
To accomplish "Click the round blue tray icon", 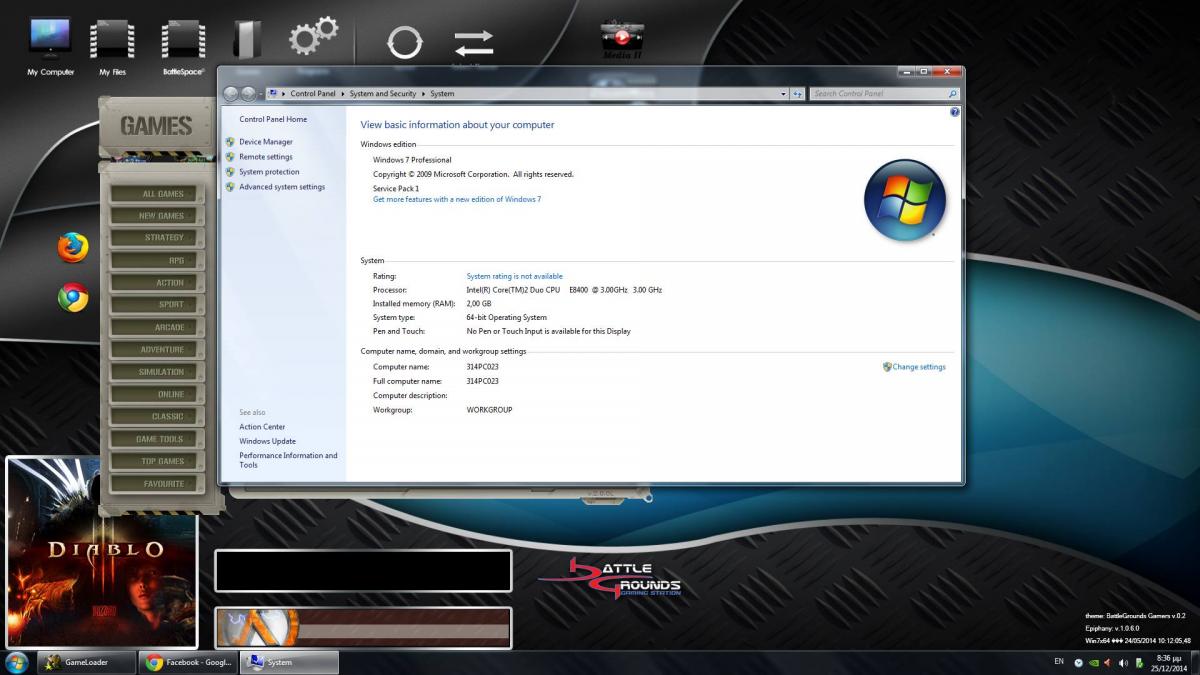I will (x=1078, y=663).
